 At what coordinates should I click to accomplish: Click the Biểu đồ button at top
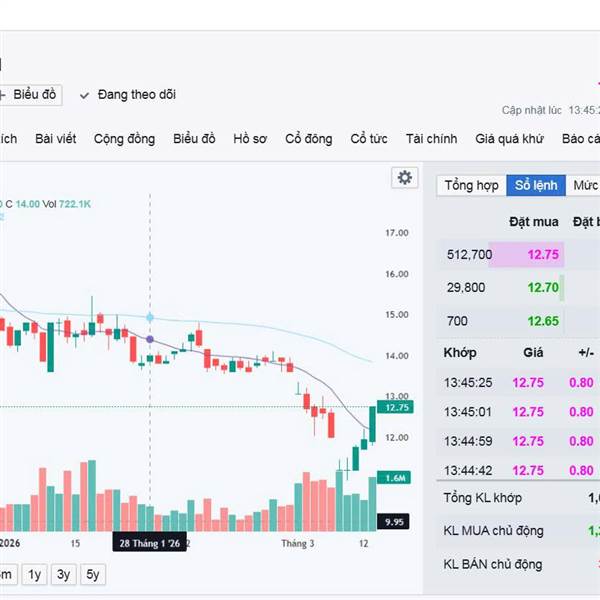31,95
